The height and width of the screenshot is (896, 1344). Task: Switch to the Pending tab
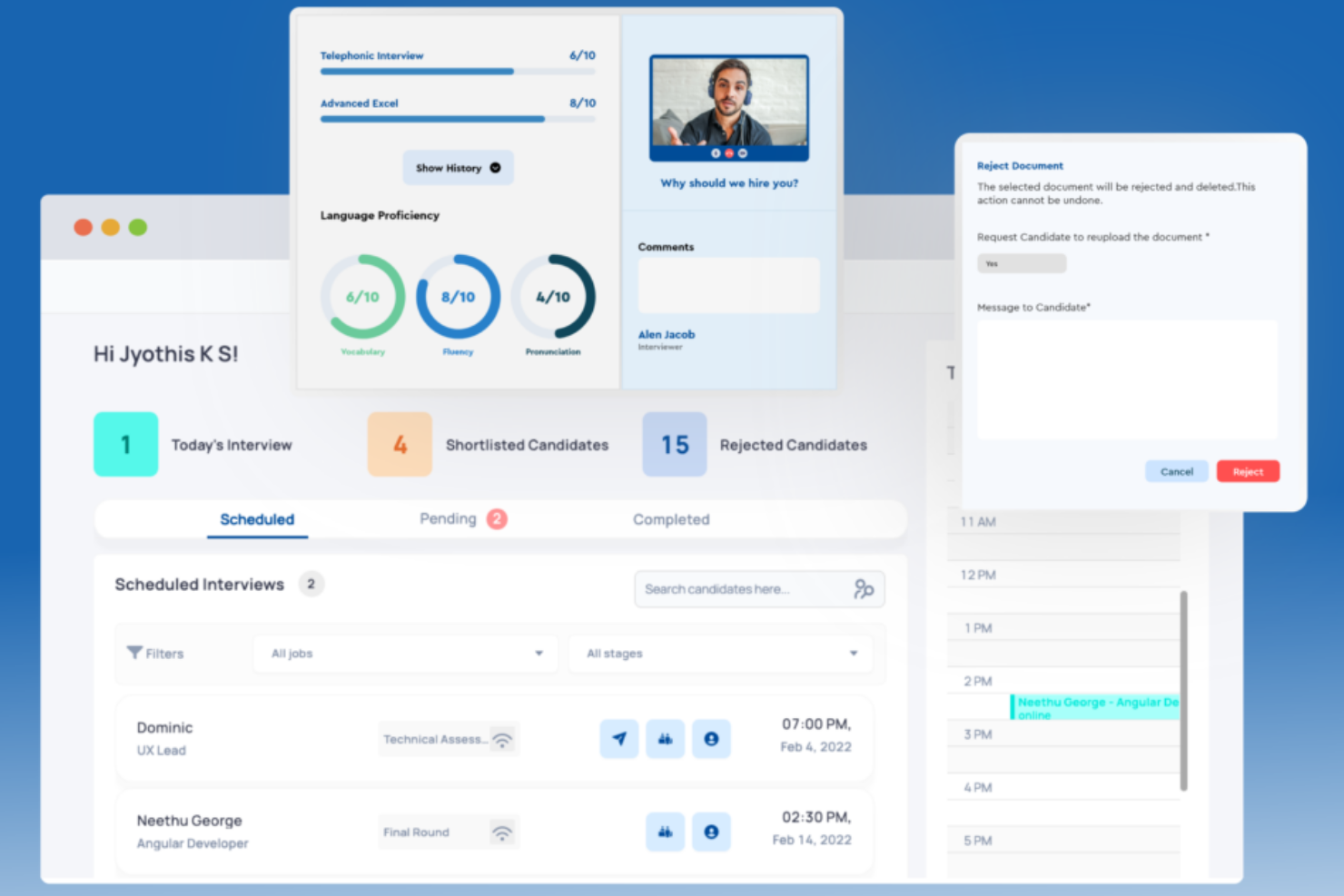pyautogui.click(x=449, y=519)
